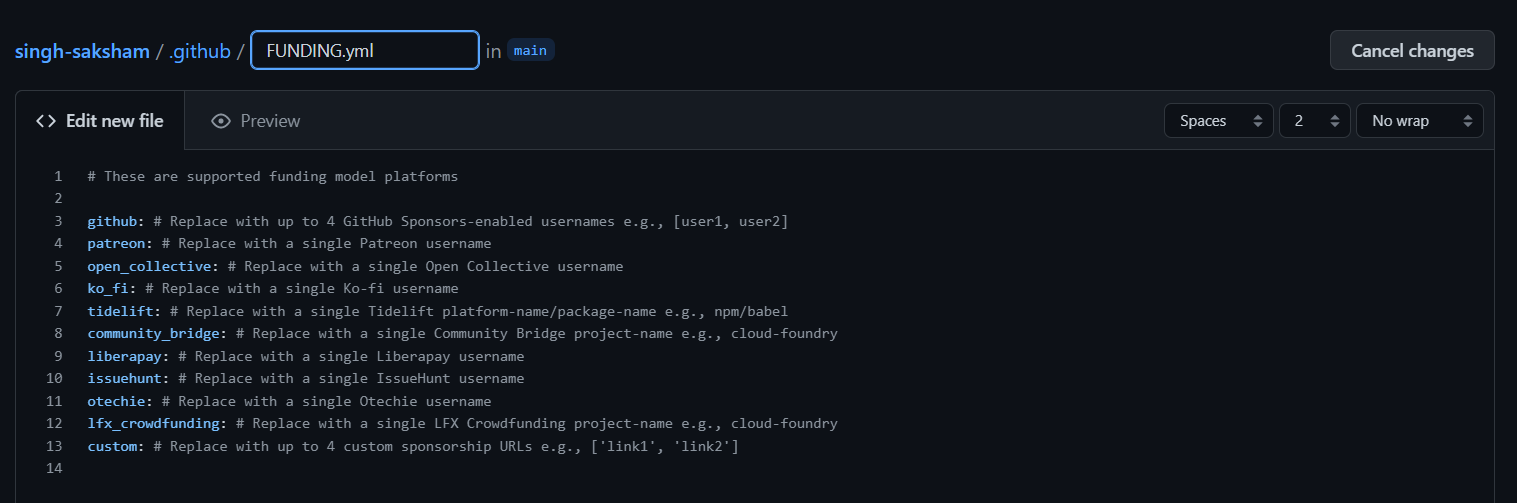Open the indent size 2 dropdown
This screenshot has width=1517, height=503.
(x=1315, y=121)
